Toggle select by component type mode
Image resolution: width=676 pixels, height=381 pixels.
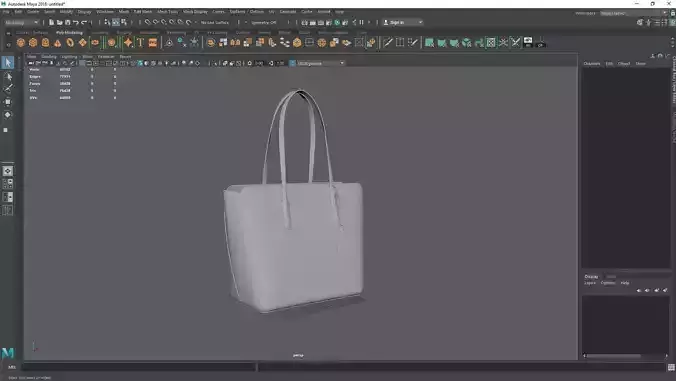click(x=124, y=22)
